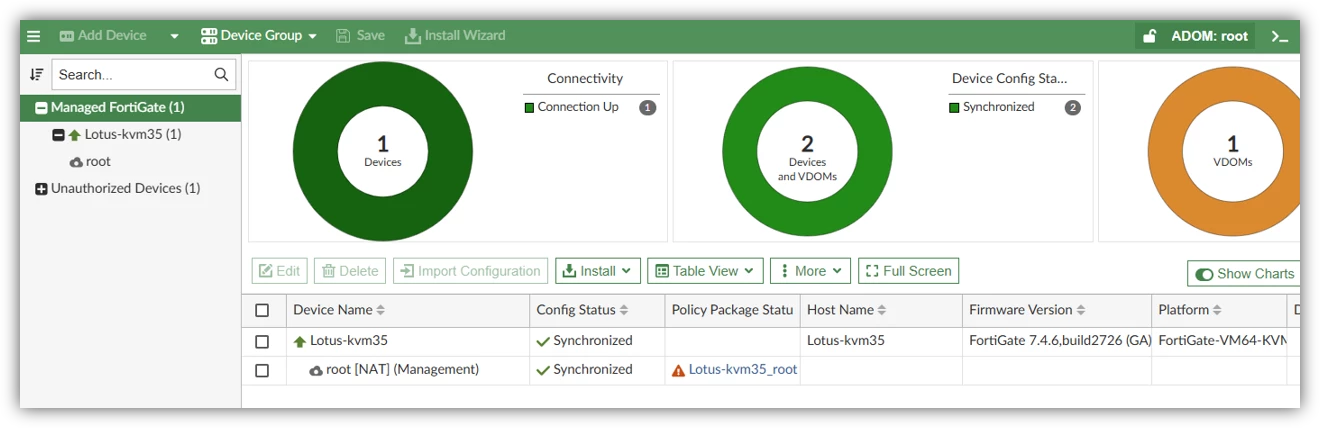Click the Connection Up count badge
The width and height of the screenshot is (1320, 428).
point(647,108)
